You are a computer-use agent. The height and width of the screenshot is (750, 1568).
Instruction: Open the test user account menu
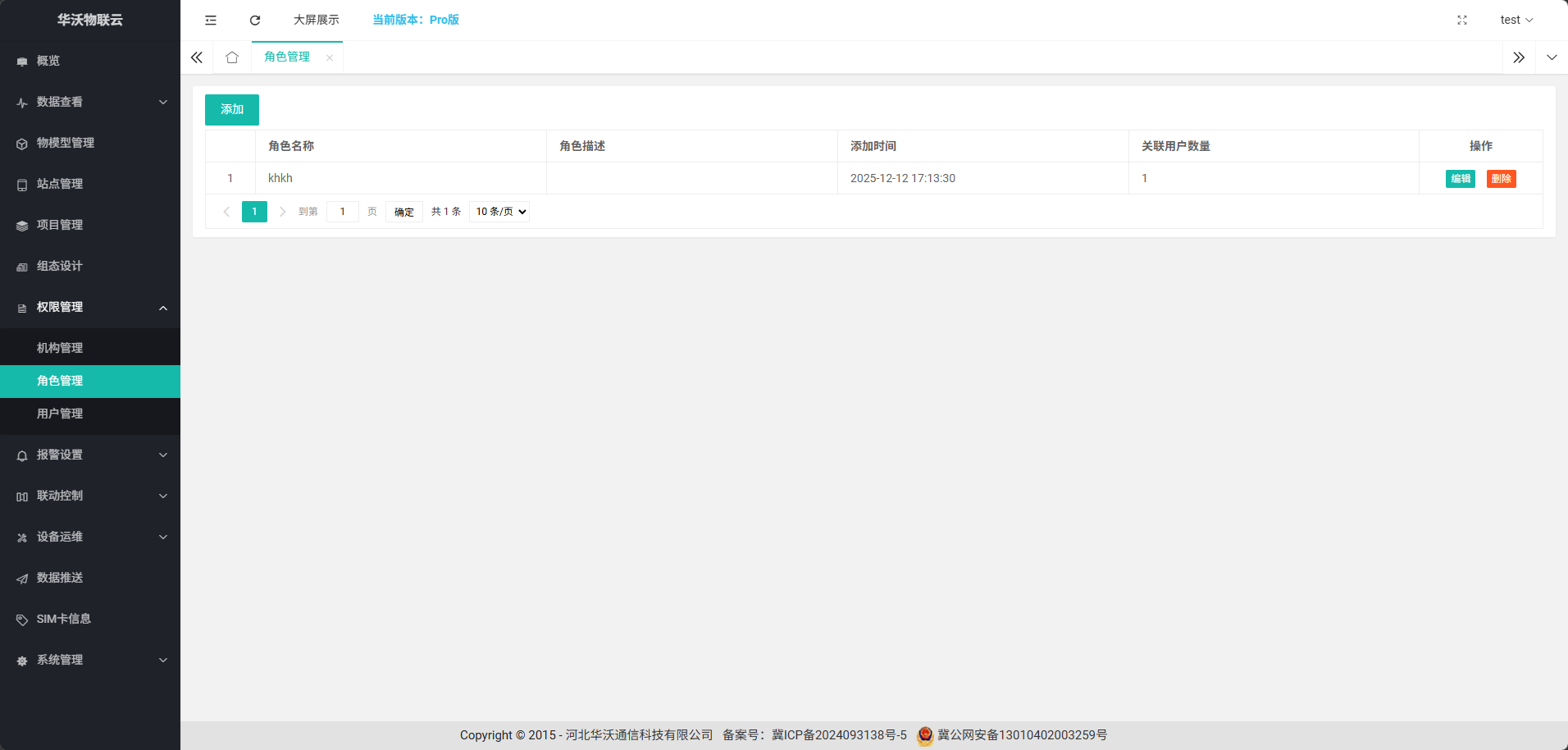coord(1516,20)
